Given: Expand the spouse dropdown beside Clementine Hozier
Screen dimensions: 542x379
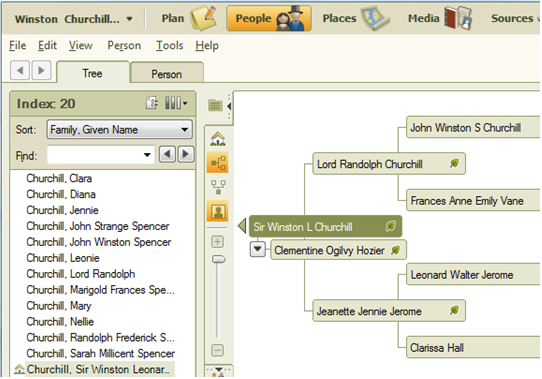Looking at the screenshot, I should (258, 249).
